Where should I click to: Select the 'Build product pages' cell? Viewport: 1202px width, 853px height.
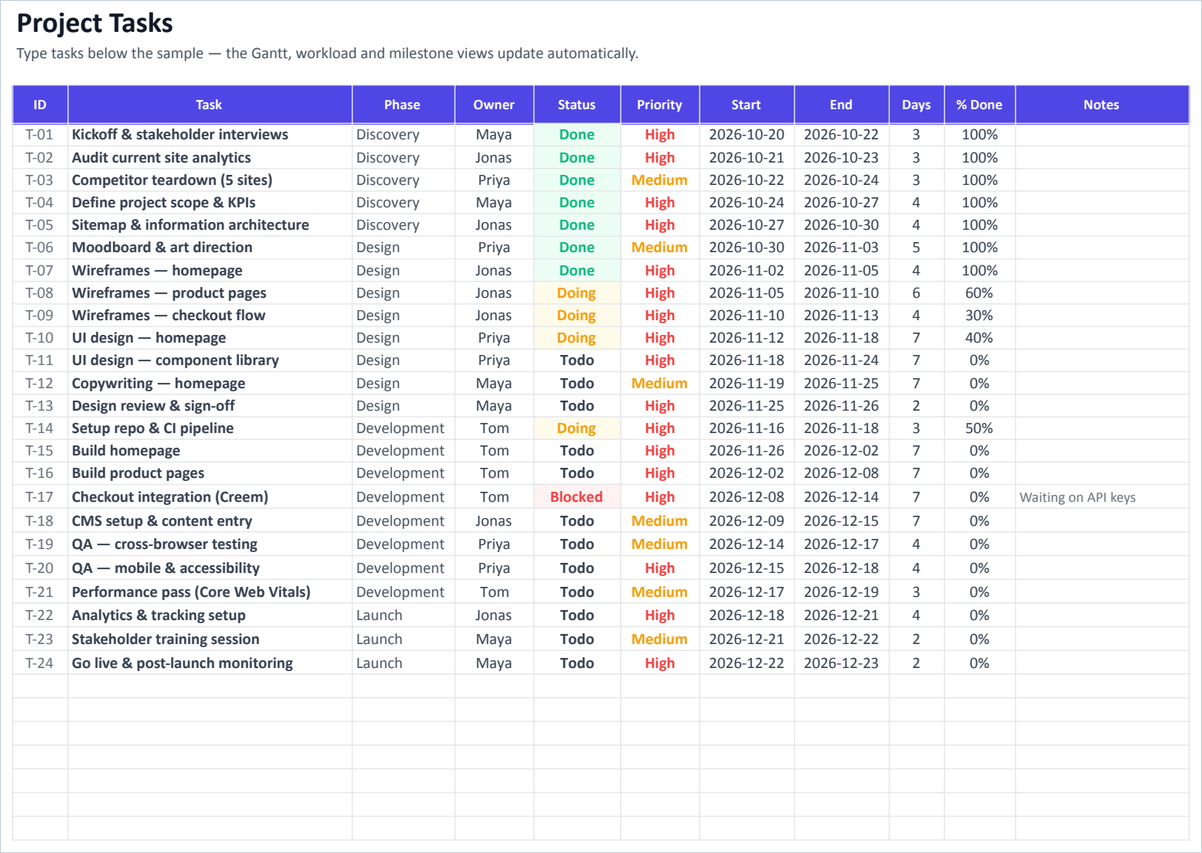pos(210,473)
